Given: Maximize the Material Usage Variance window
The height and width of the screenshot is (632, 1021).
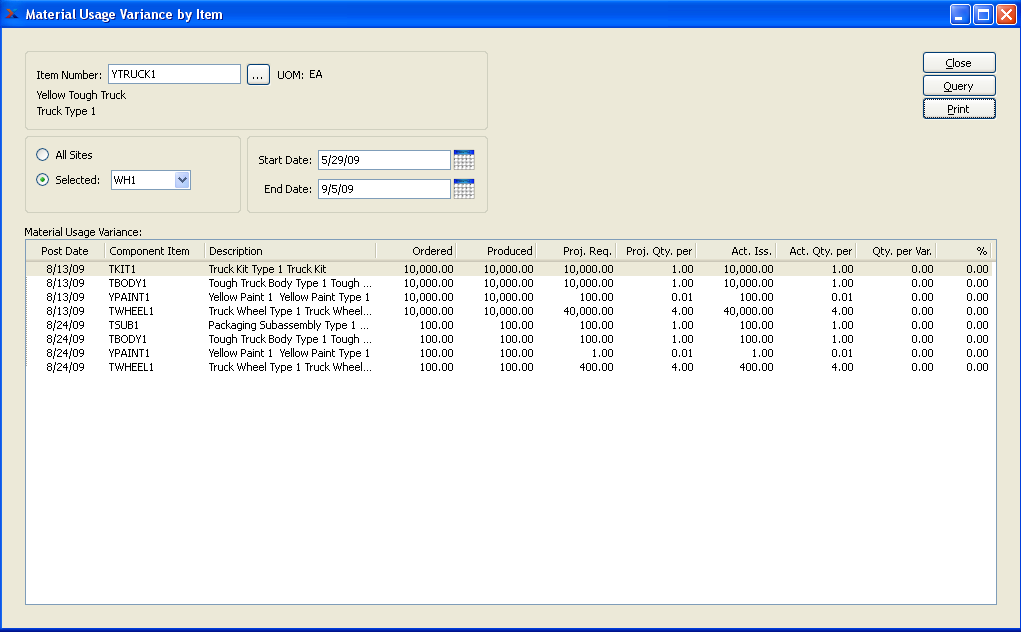Looking at the screenshot, I should pos(983,14).
